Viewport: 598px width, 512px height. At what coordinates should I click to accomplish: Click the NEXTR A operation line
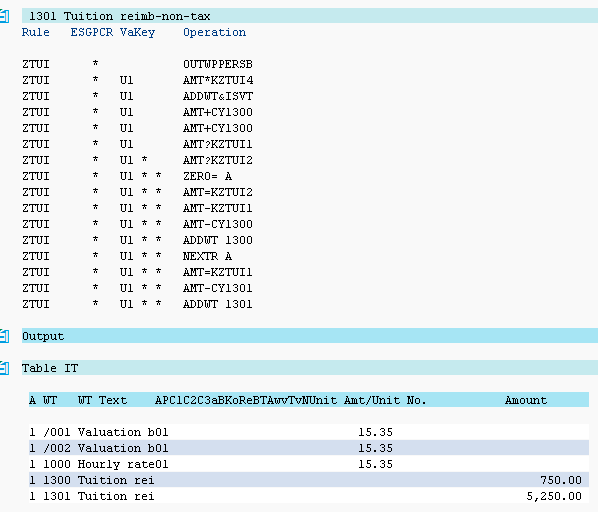pyautogui.click(x=207, y=256)
